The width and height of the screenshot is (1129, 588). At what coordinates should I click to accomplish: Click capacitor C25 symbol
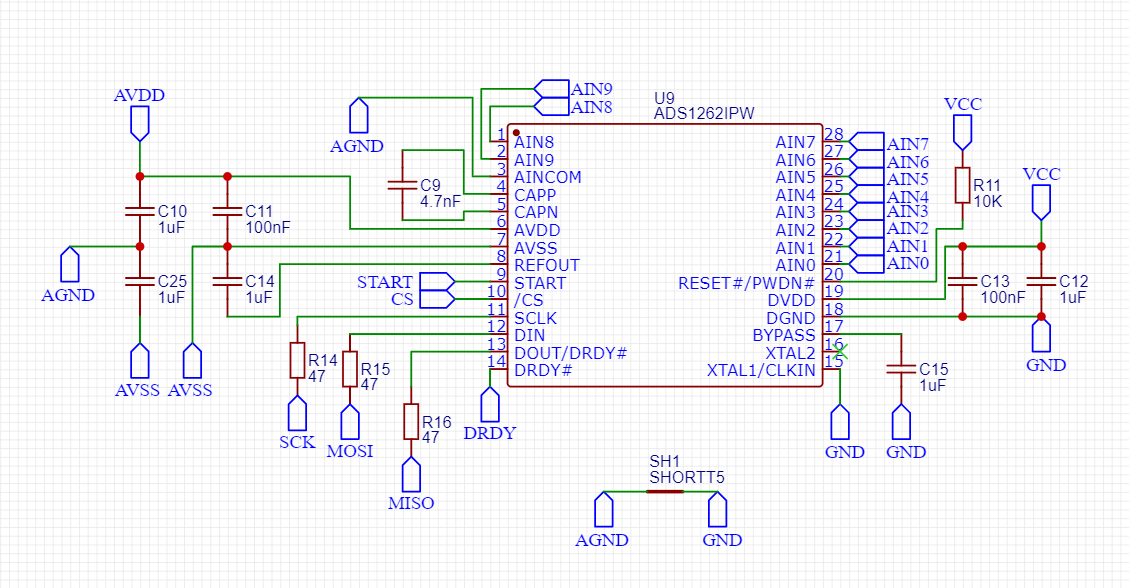click(x=140, y=281)
